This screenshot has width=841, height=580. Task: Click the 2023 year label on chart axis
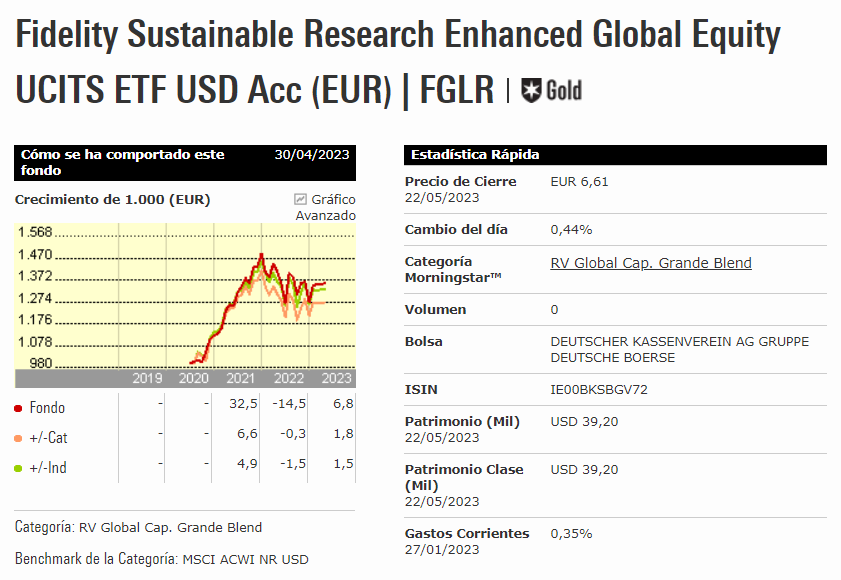[x=336, y=378]
